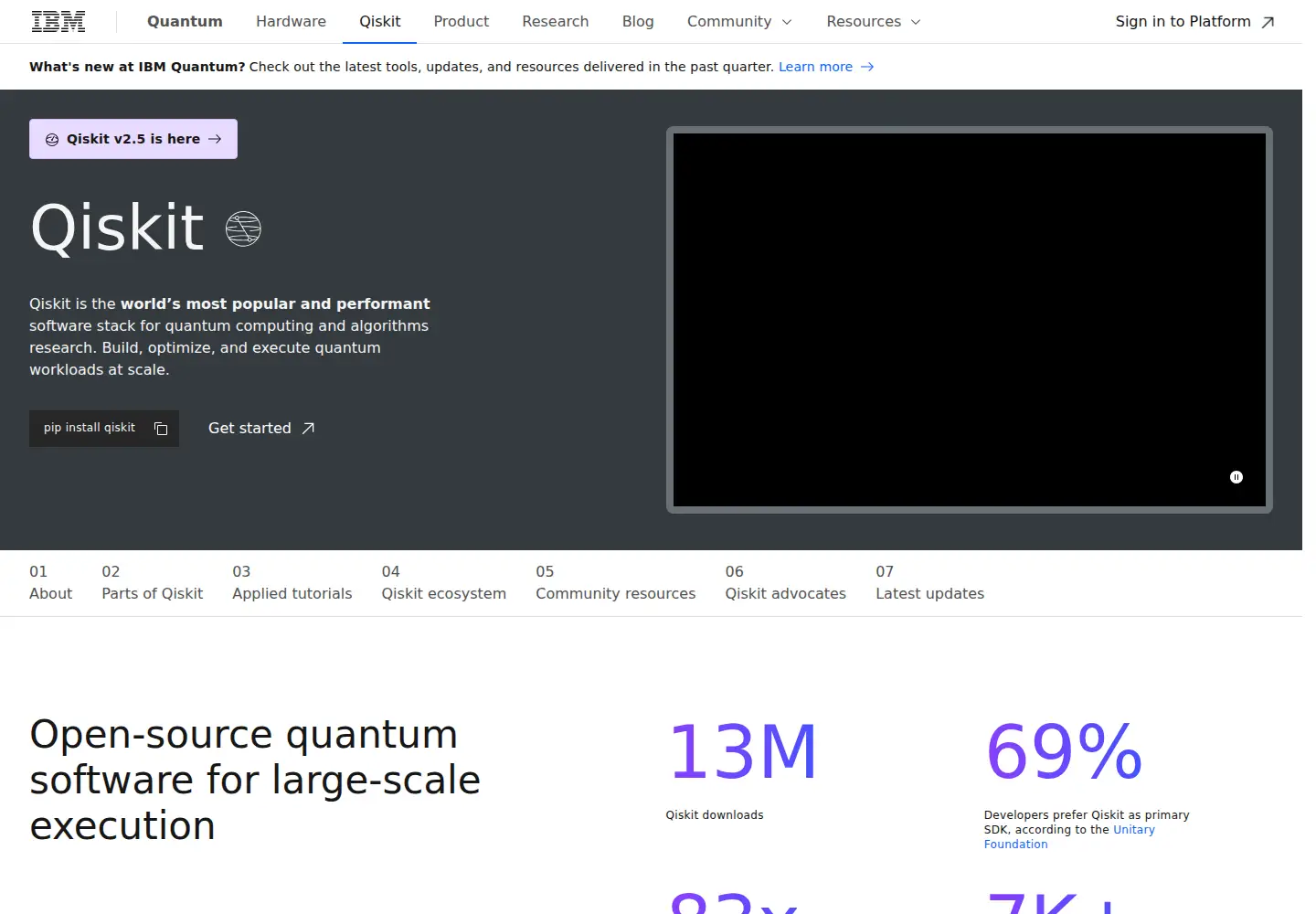Click the Sign in external arrow icon

(1268, 22)
